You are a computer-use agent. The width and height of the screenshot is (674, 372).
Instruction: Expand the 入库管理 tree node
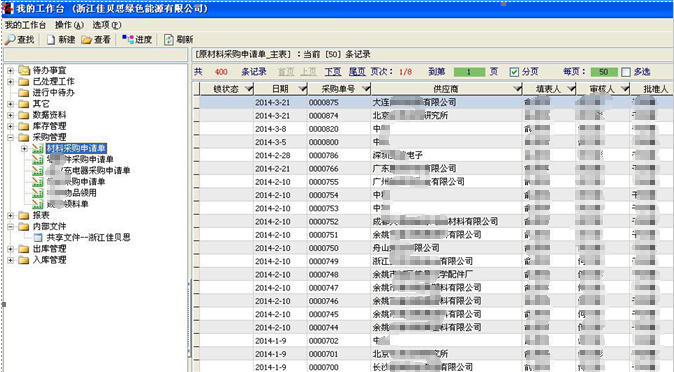pyautogui.click(x=11, y=260)
